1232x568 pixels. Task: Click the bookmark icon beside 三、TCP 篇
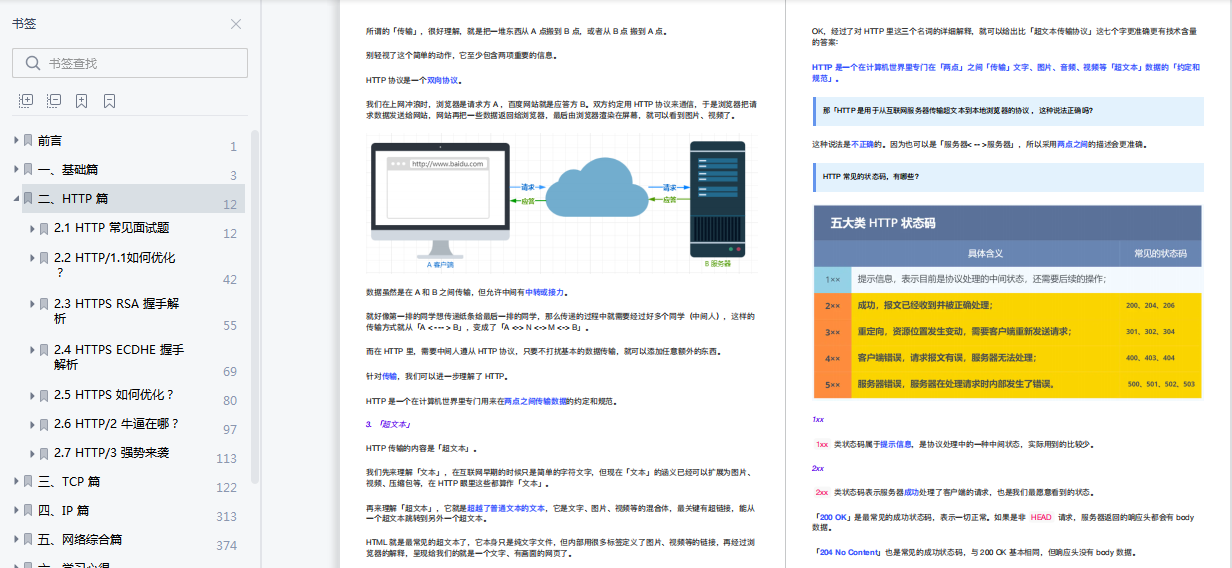29,482
